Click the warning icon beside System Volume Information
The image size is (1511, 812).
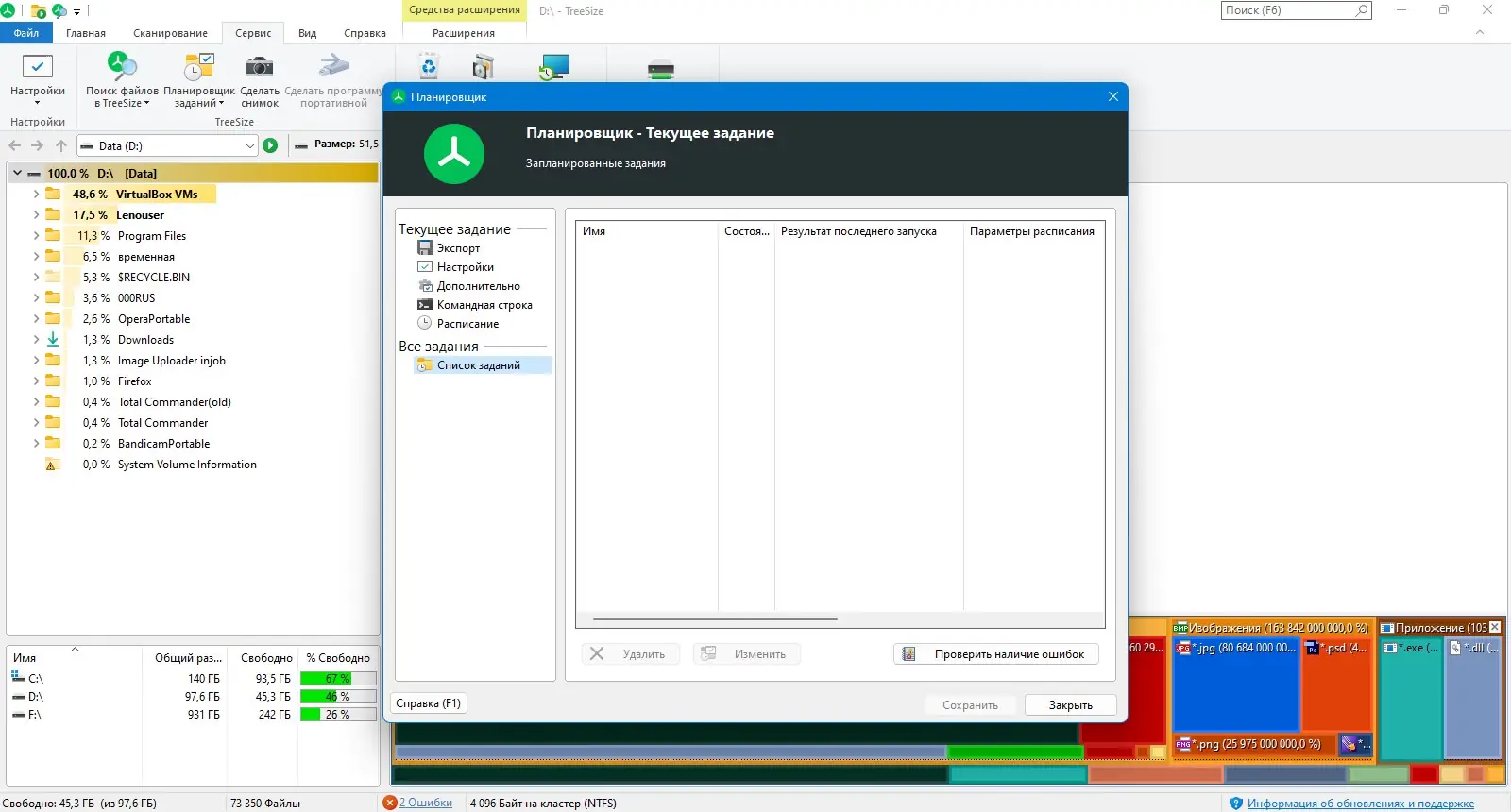pos(51,465)
